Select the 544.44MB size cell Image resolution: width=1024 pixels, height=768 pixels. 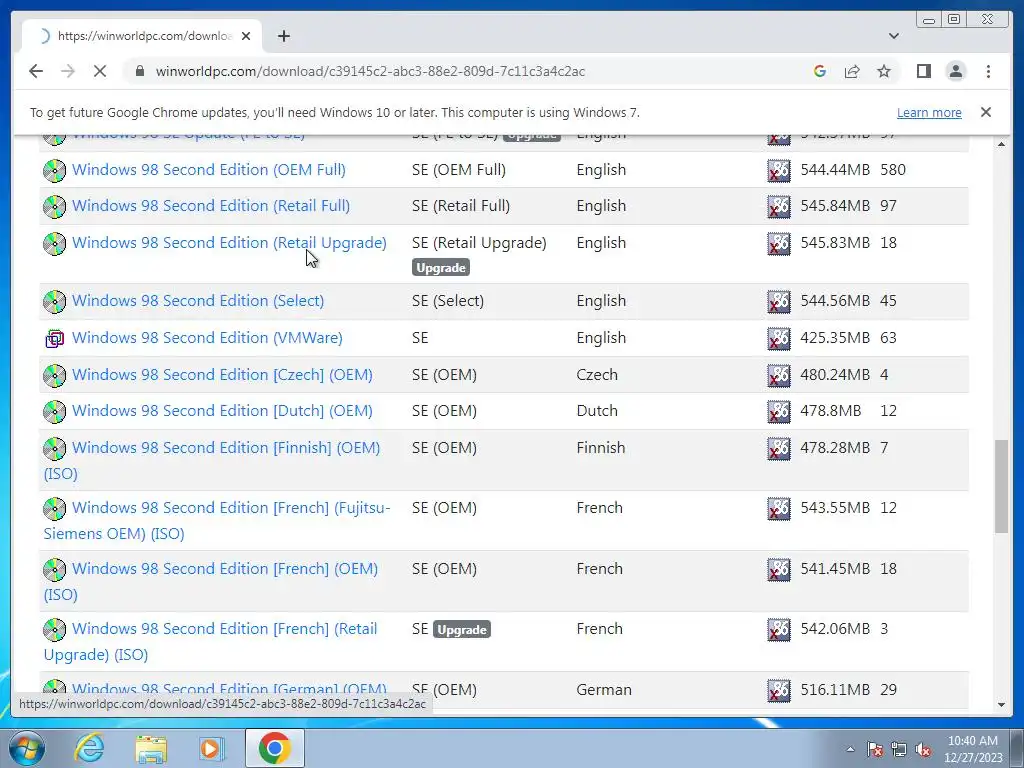[835, 170]
